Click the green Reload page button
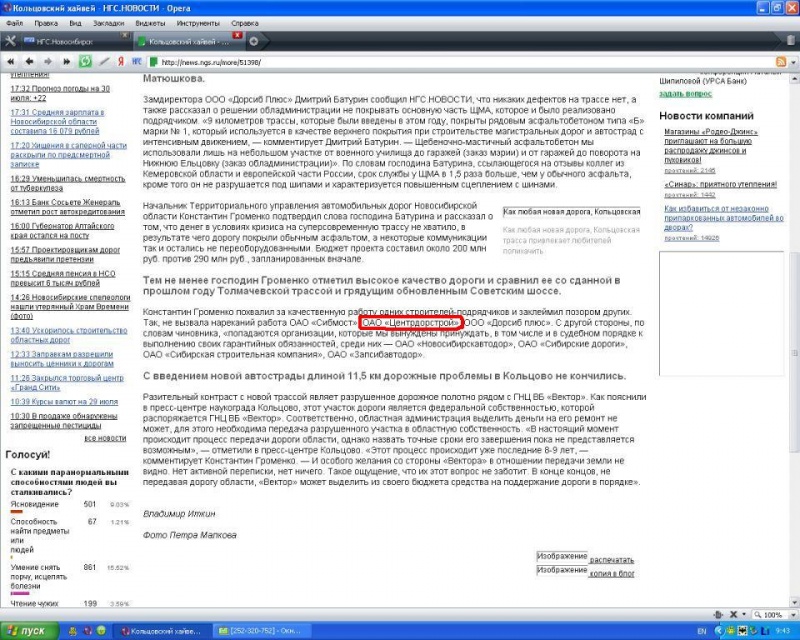 click(85, 61)
